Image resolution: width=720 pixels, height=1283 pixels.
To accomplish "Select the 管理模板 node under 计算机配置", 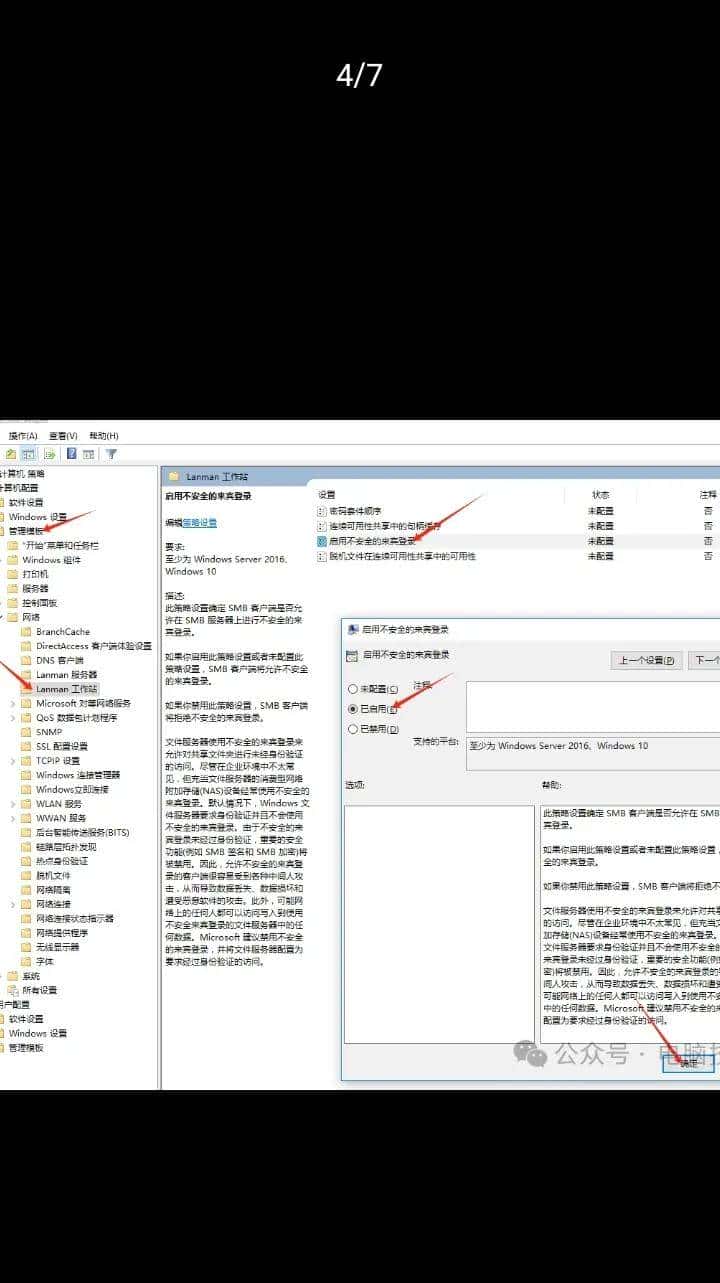I will [x=26, y=531].
